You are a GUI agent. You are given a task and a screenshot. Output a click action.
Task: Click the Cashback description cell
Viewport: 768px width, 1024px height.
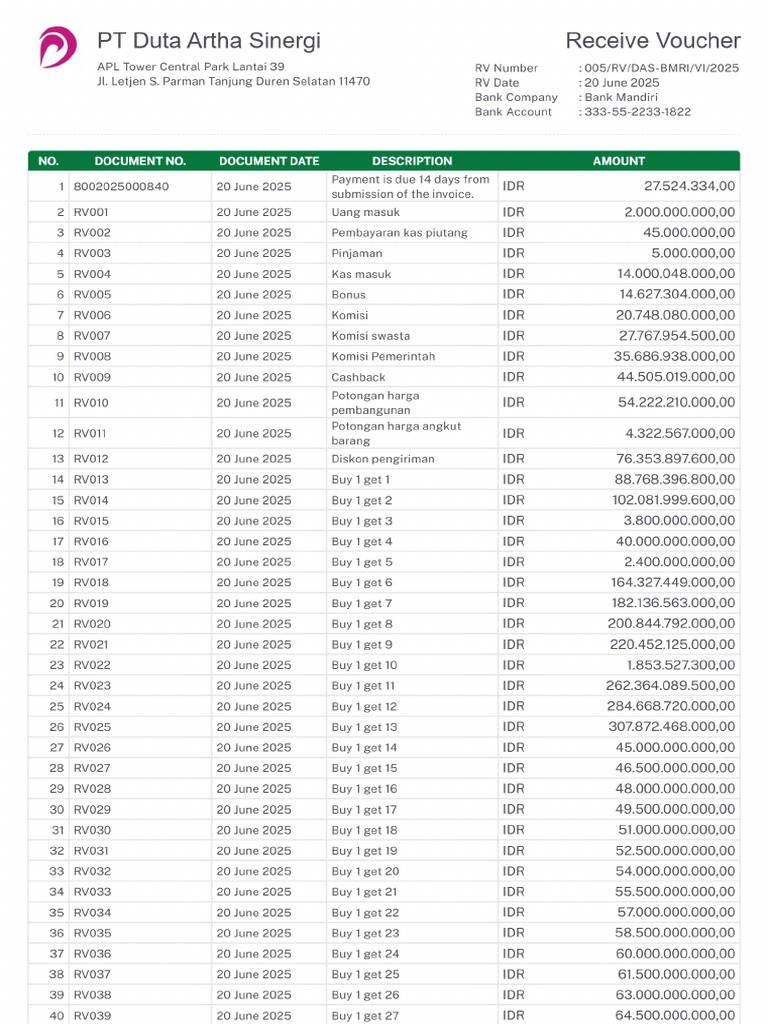click(x=361, y=377)
